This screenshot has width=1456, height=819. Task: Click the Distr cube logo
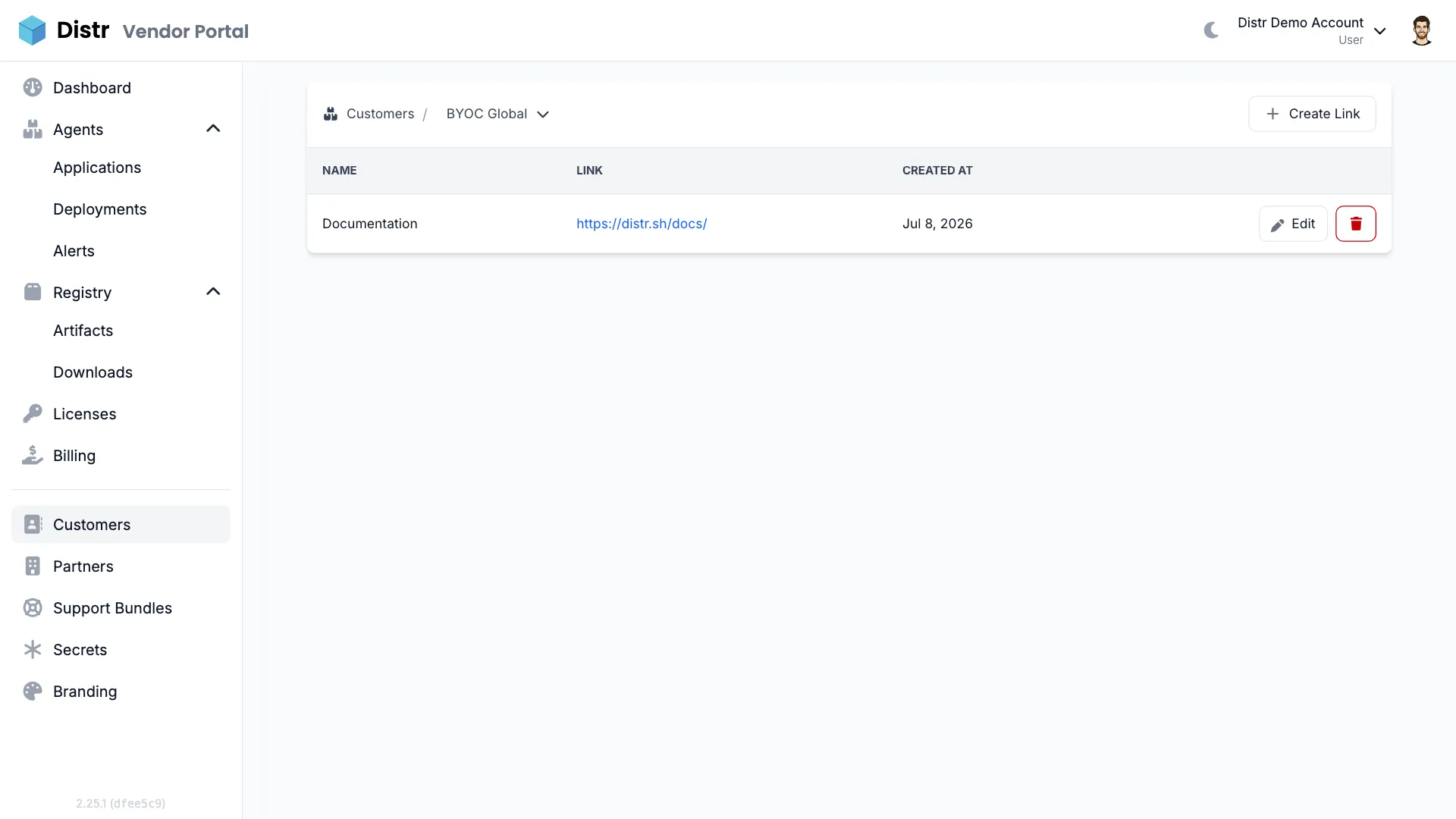pyautogui.click(x=32, y=30)
